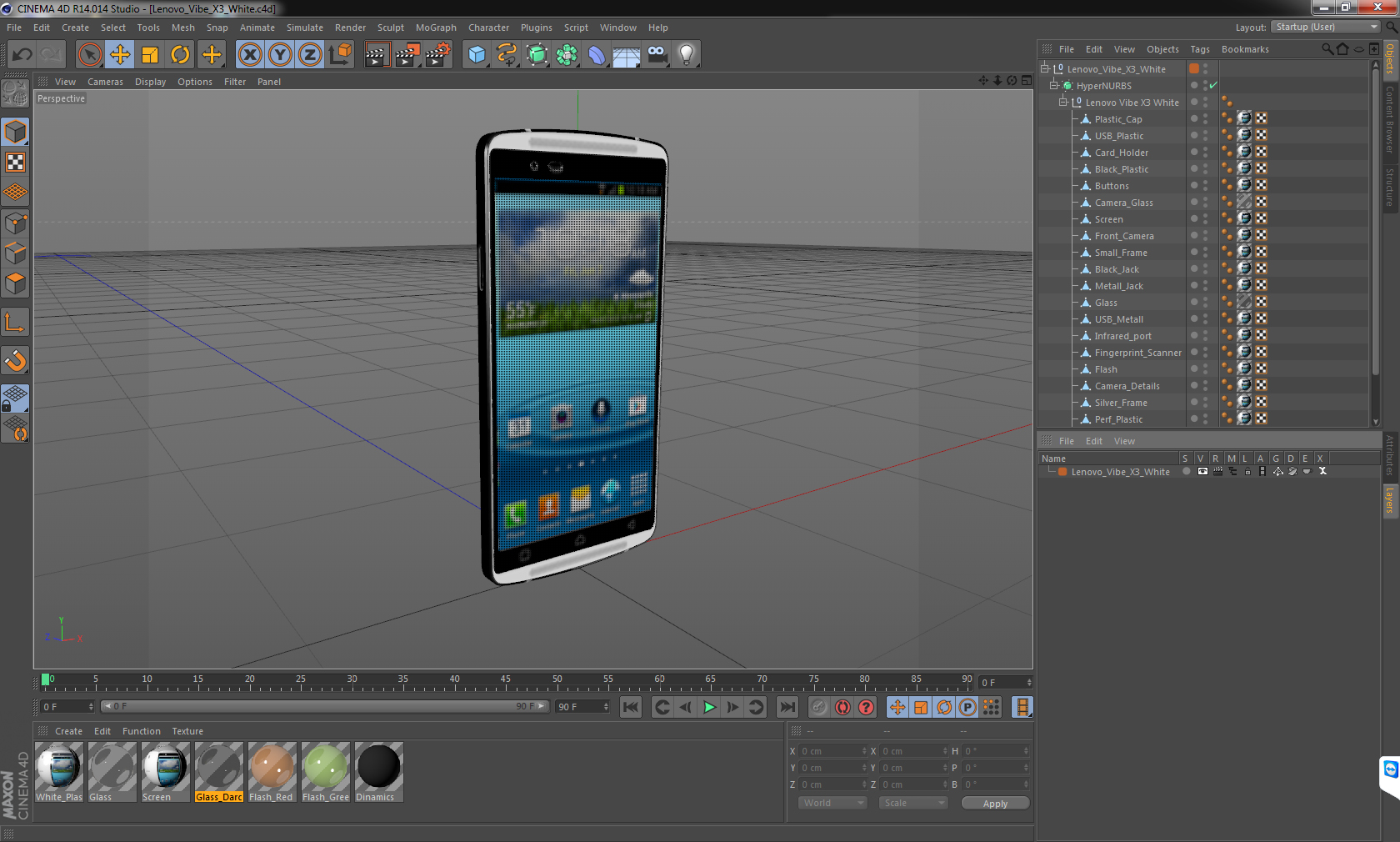The image size is (1400, 842).
Task: Open Object Manager Tags menu
Action: coord(1200,49)
